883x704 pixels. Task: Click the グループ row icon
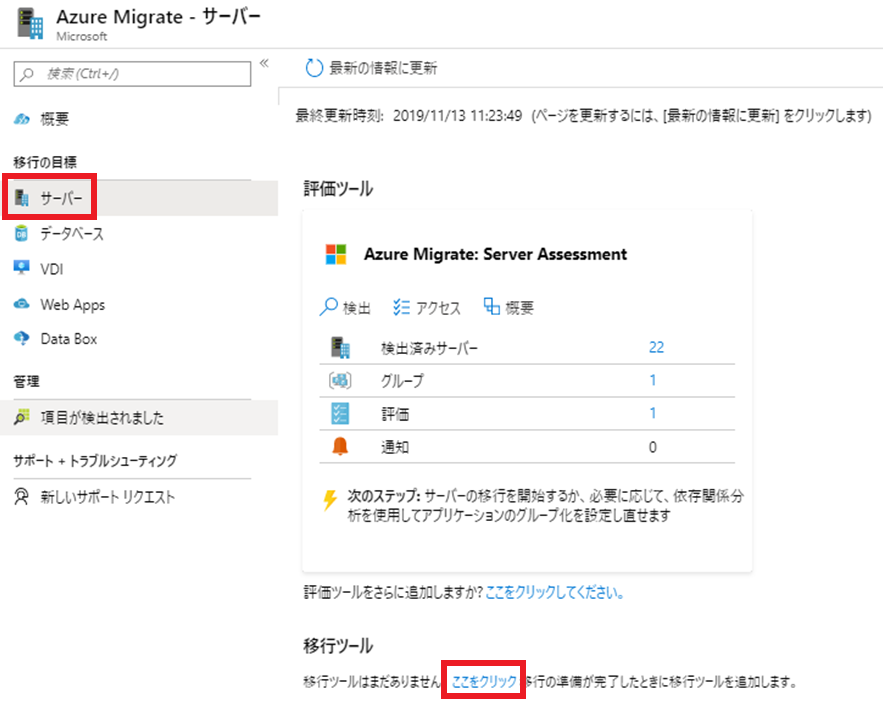click(340, 381)
